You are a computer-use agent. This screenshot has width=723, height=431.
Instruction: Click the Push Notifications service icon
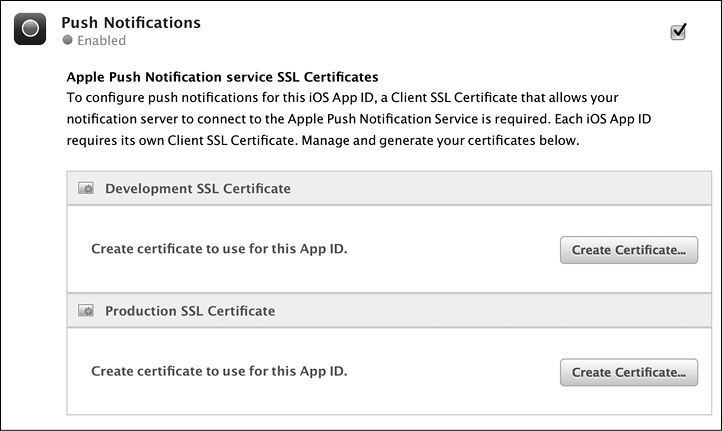click(x=31, y=30)
